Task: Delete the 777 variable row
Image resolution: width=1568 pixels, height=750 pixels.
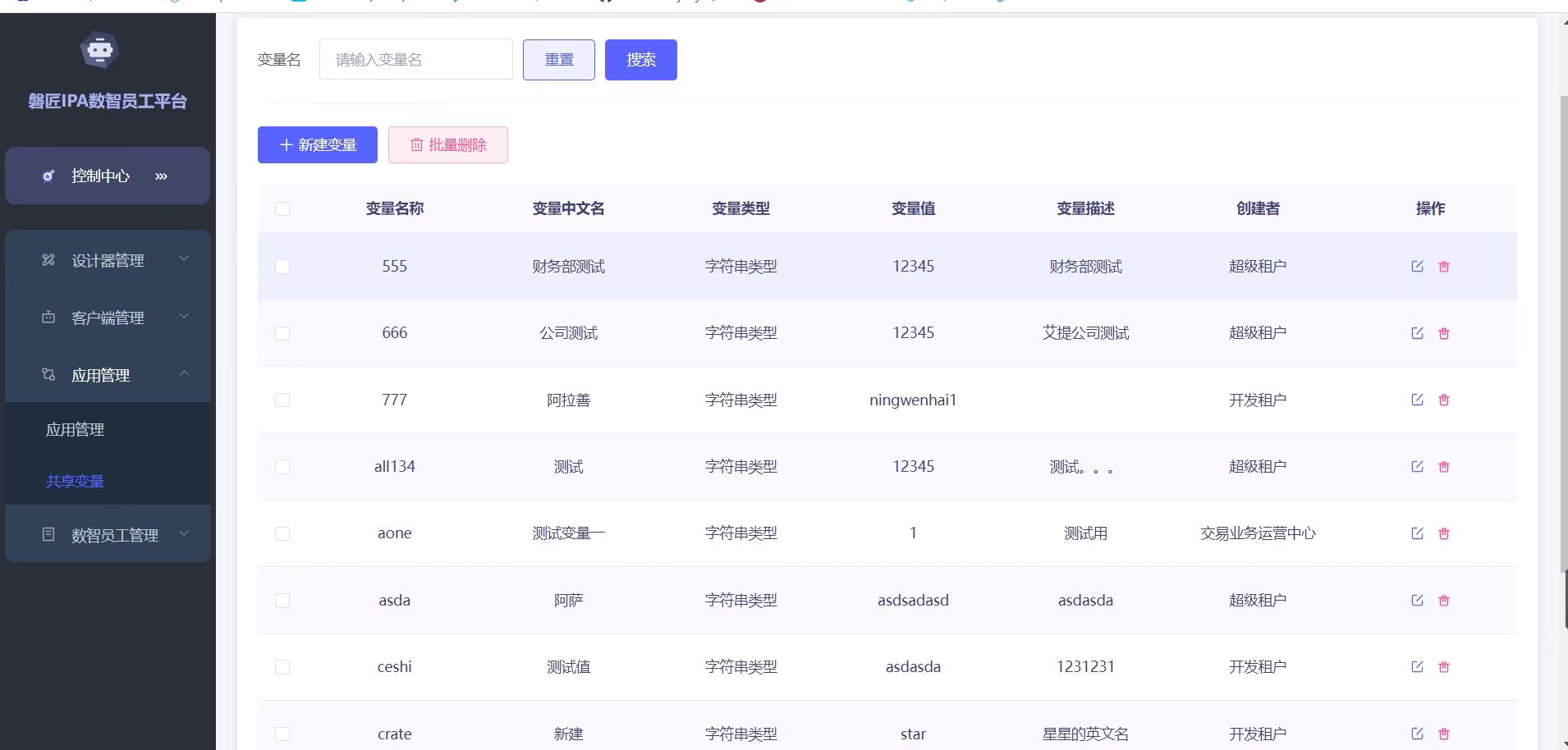Action: (1444, 400)
